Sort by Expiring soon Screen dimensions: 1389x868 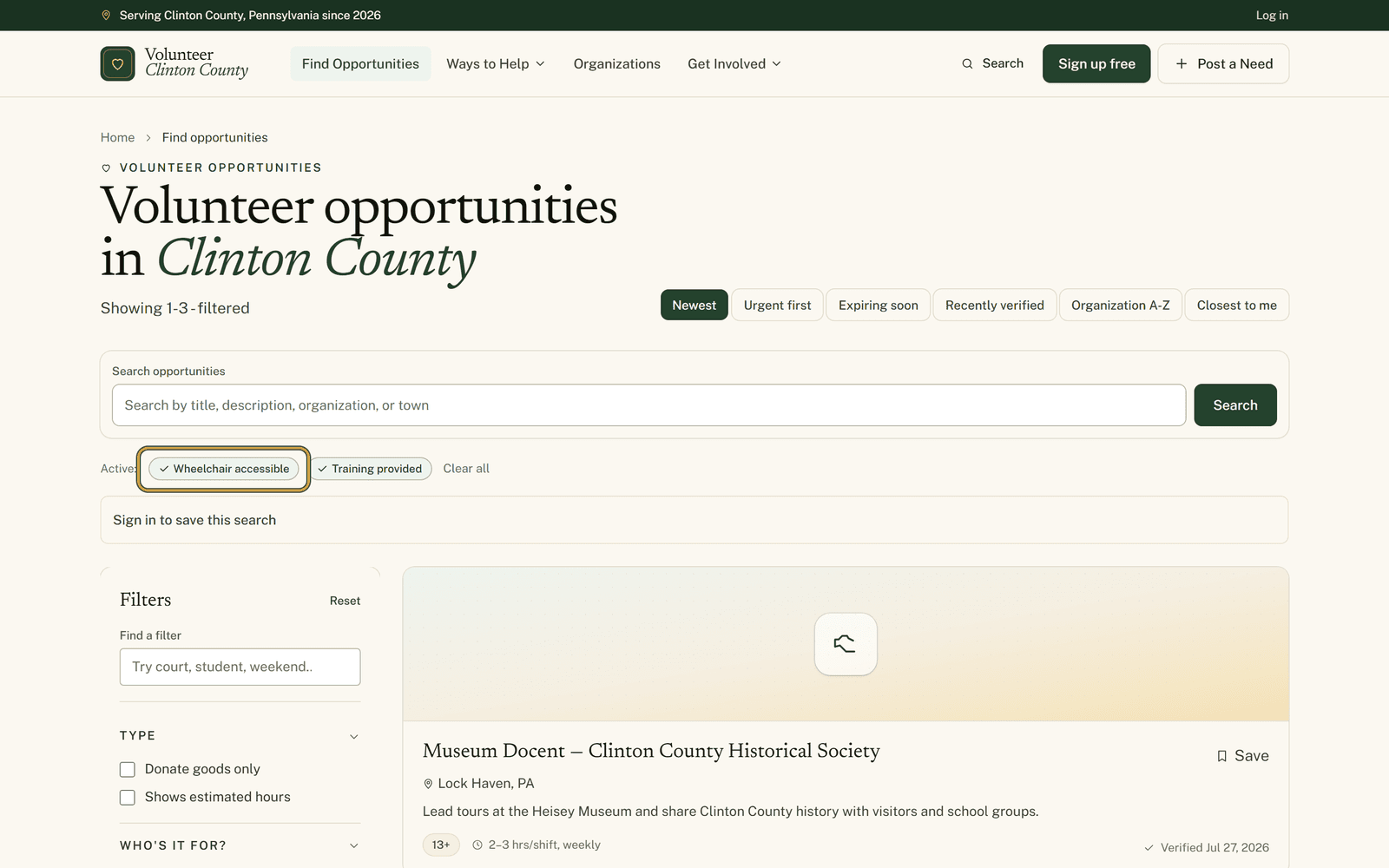point(878,306)
